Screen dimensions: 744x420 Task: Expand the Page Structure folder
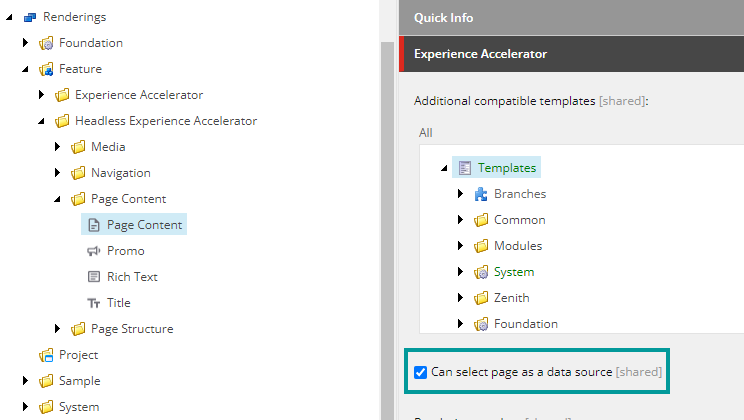[x=58, y=328]
